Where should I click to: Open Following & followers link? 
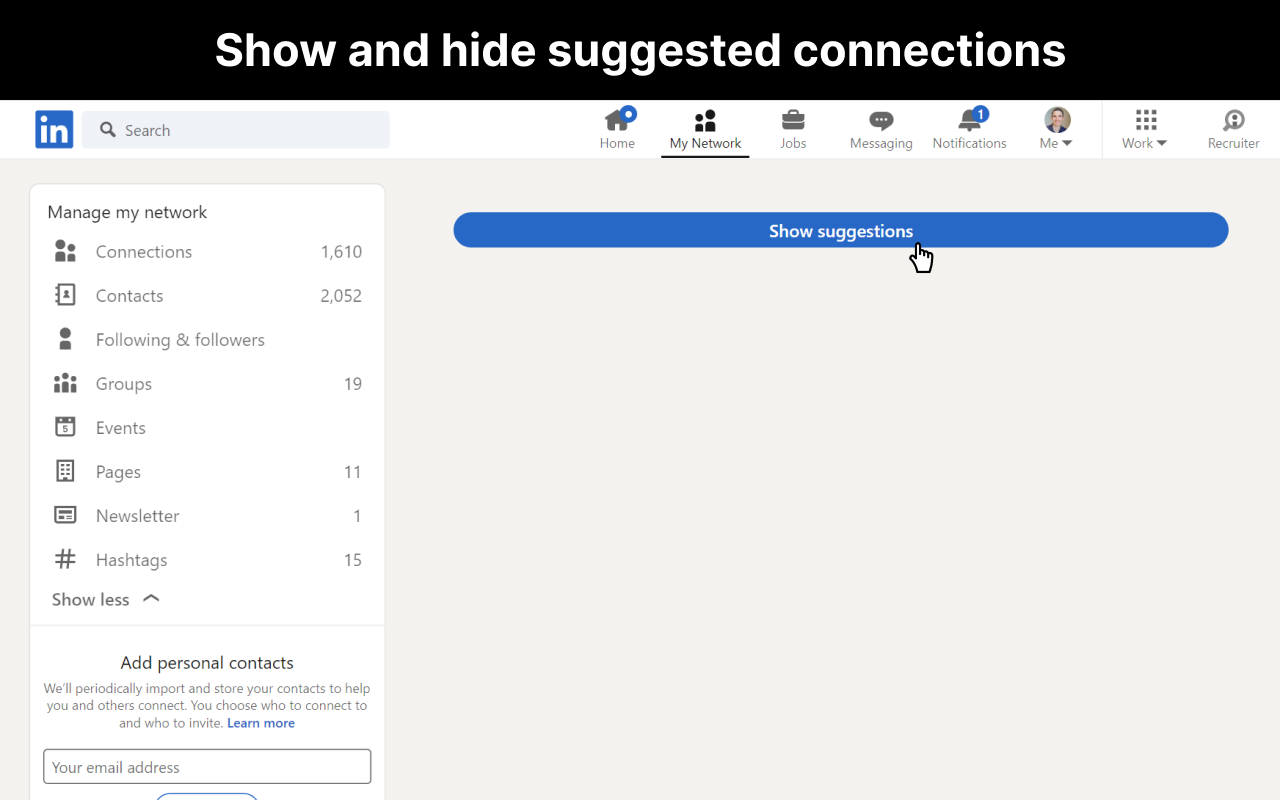tap(180, 339)
